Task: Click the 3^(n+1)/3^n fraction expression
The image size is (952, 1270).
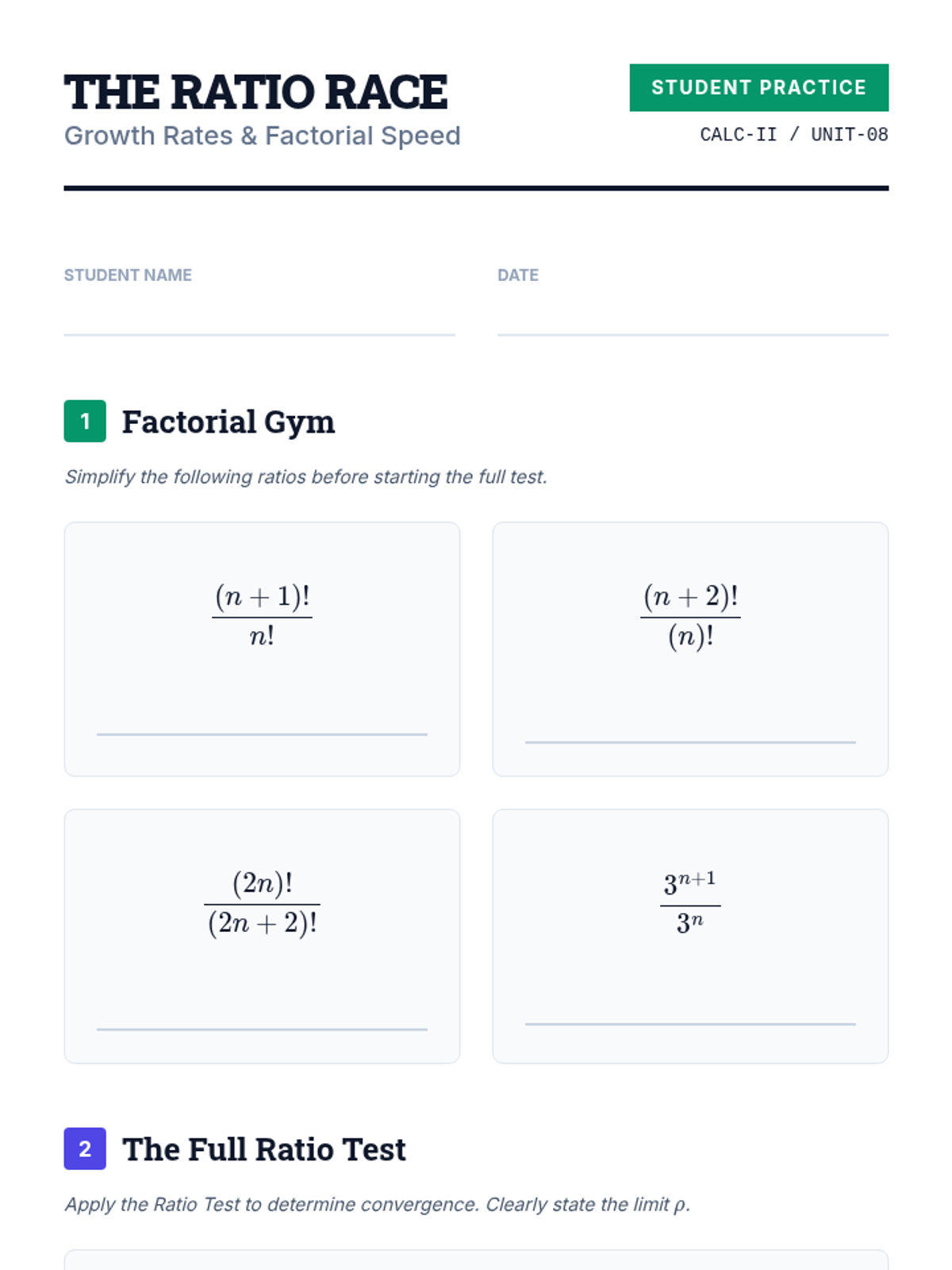Action: click(x=690, y=903)
